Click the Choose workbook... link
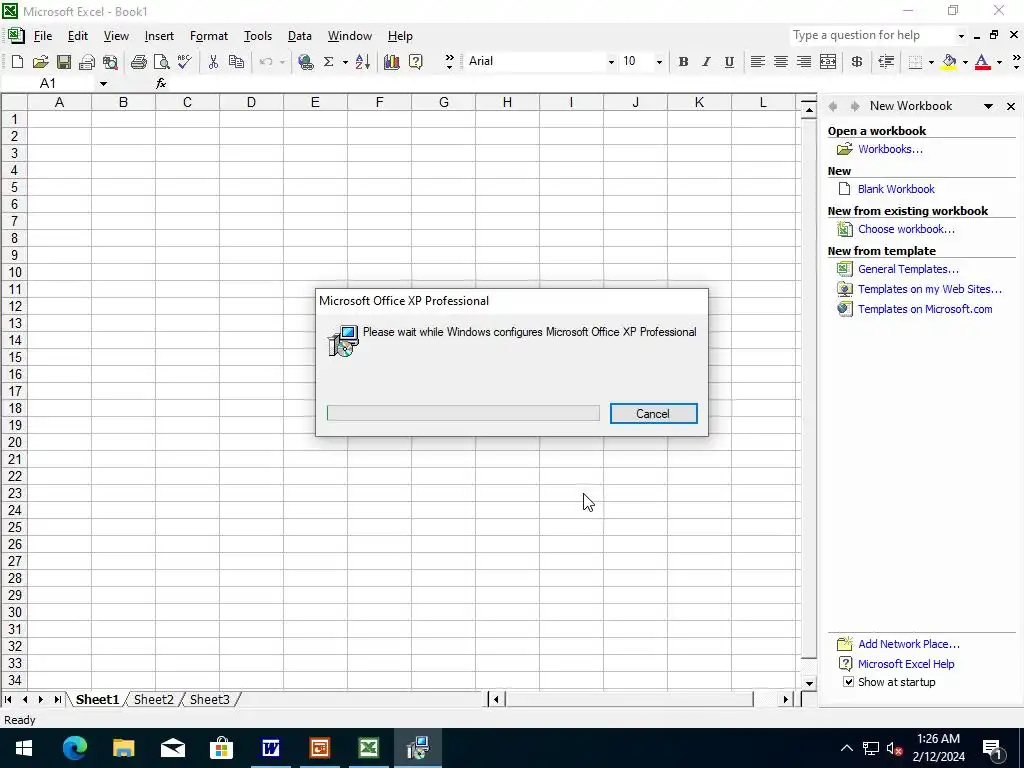This screenshot has width=1024, height=768. pos(906,229)
